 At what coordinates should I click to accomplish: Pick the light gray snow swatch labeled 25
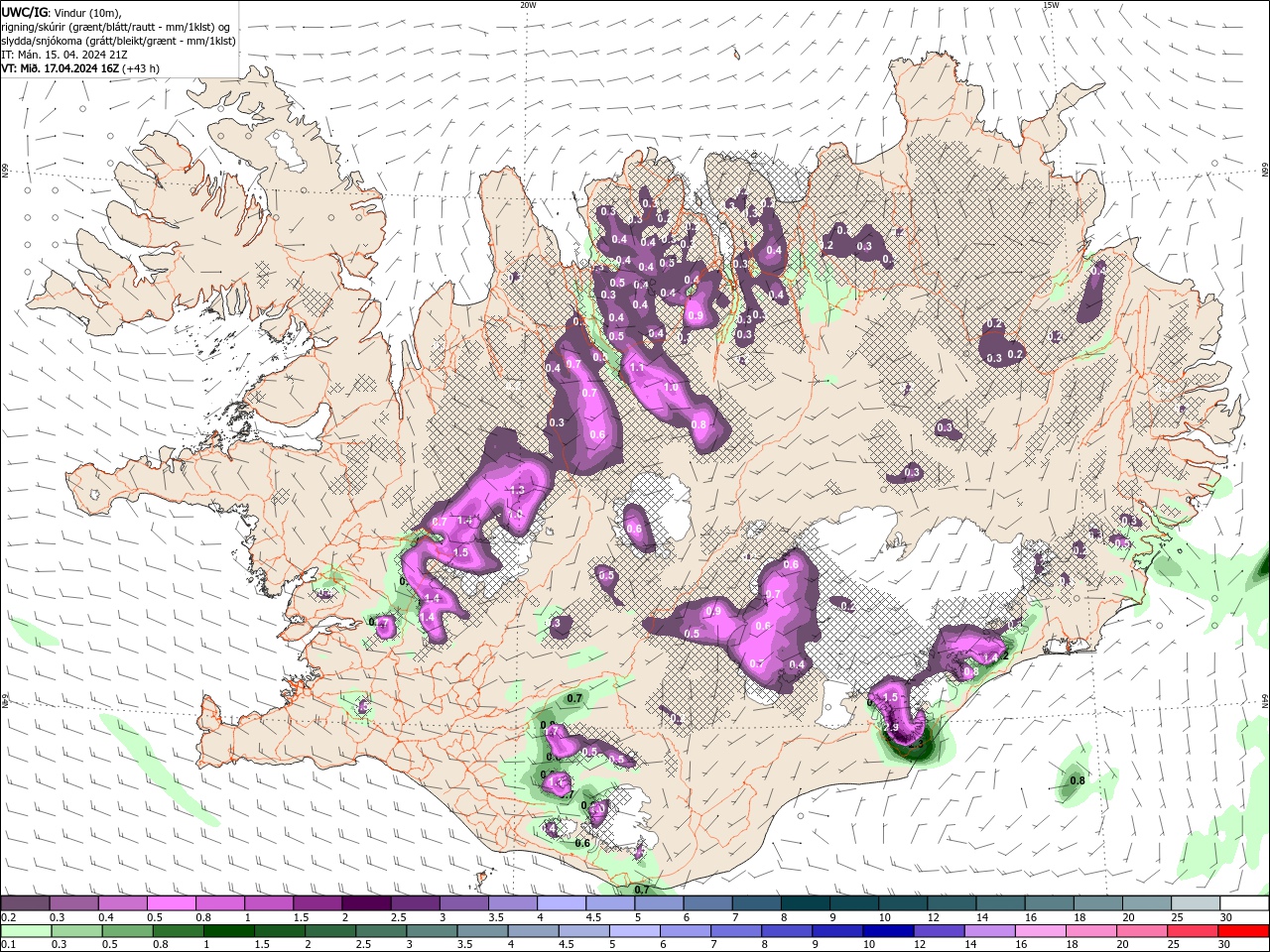coord(1196,903)
